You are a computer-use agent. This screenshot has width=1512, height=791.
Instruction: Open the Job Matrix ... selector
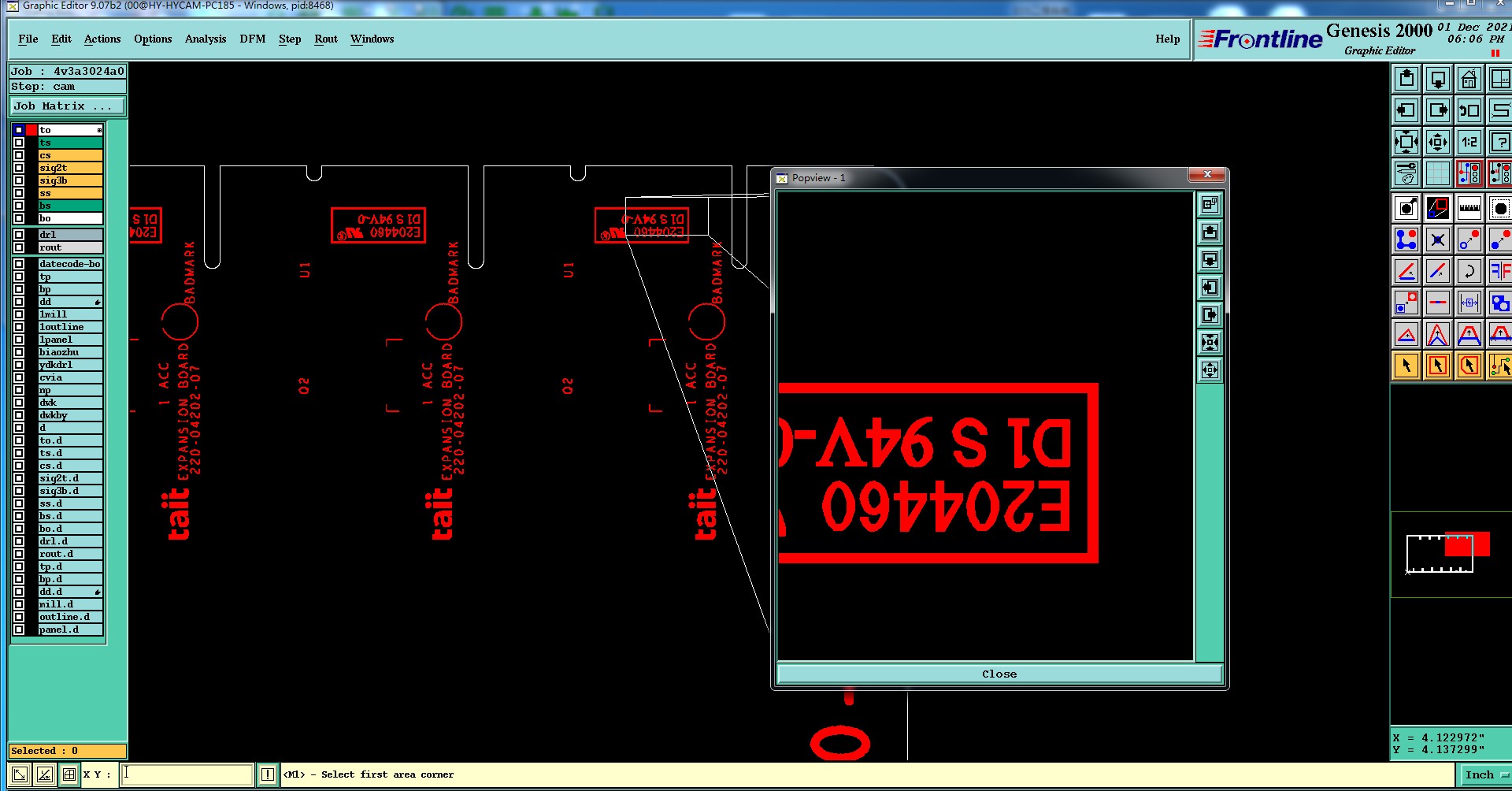[x=67, y=106]
